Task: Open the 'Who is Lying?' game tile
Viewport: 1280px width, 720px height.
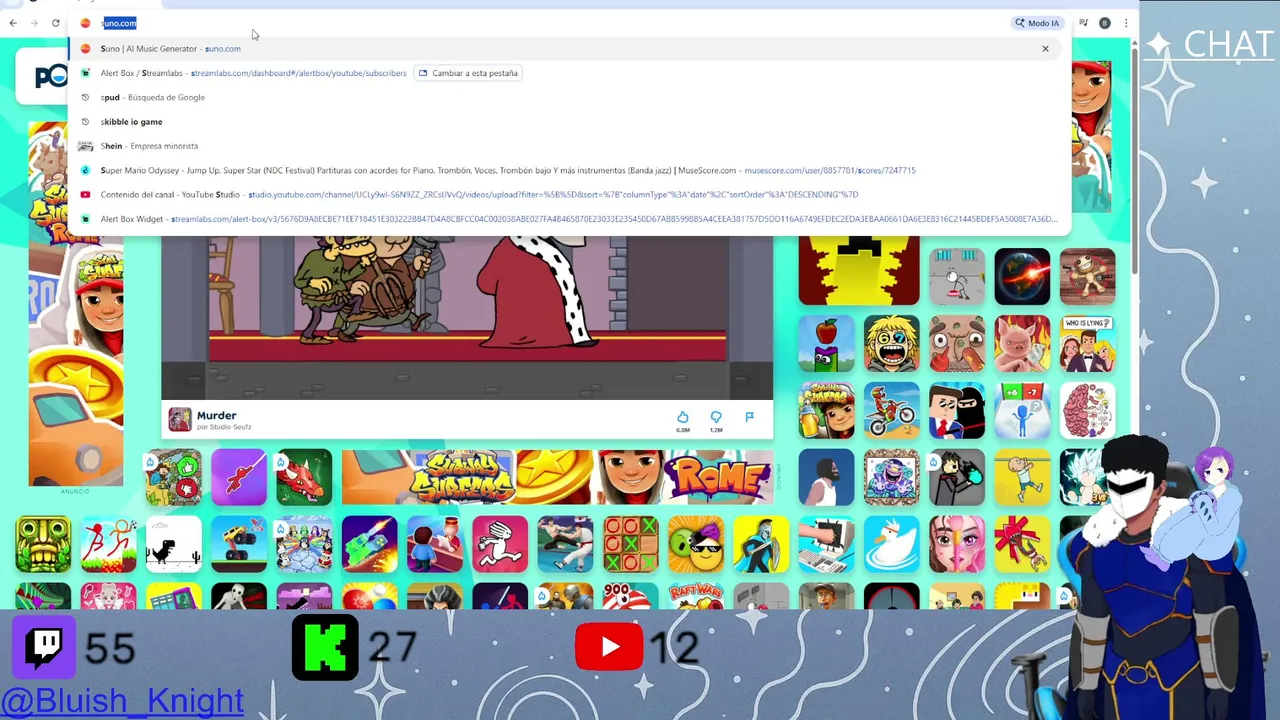Action: pyautogui.click(x=1087, y=344)
